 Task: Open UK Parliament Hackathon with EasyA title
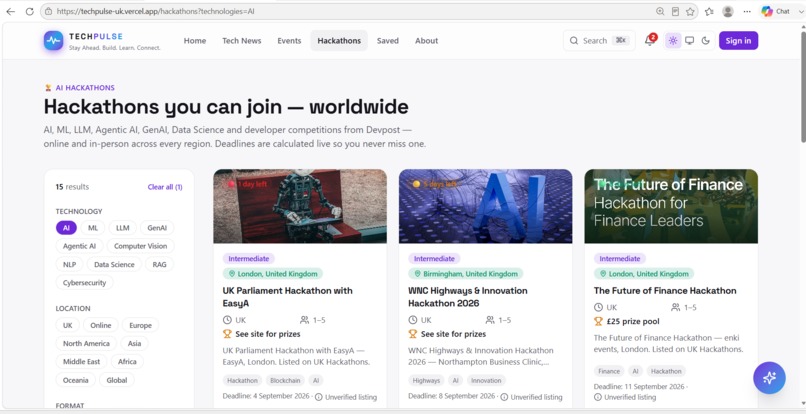[287, 297]
